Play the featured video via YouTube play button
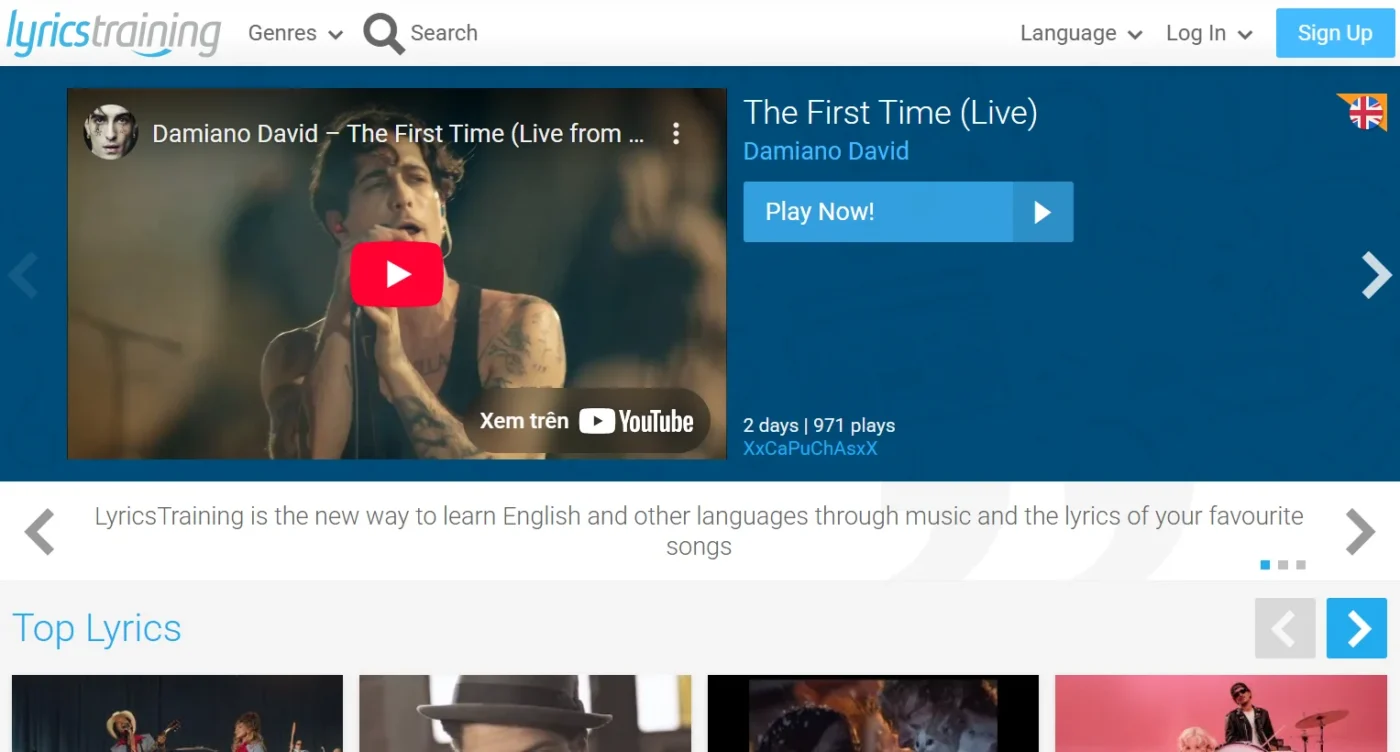 point(397,274)
